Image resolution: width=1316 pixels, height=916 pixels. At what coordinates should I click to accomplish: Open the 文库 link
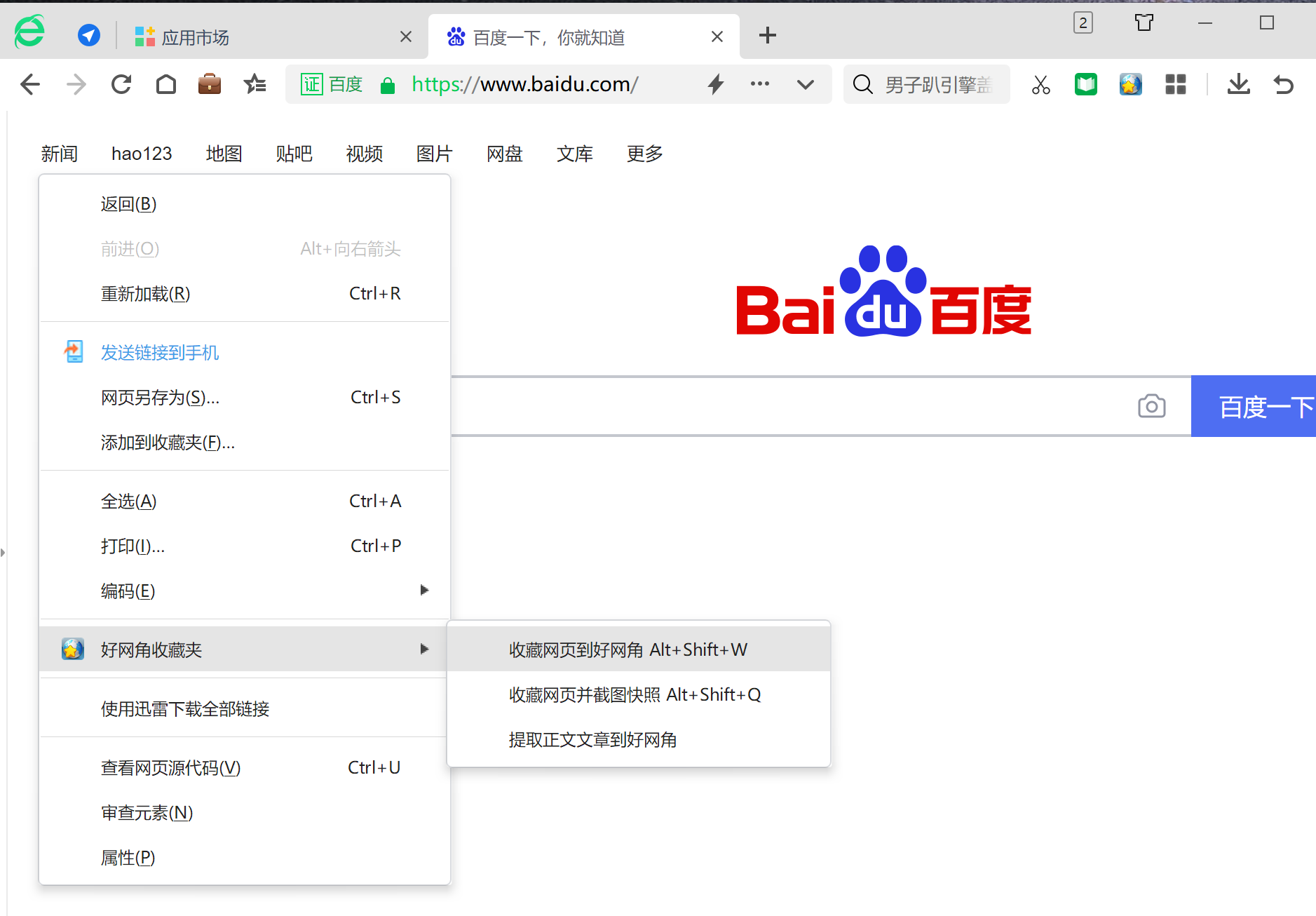[575, 154]
